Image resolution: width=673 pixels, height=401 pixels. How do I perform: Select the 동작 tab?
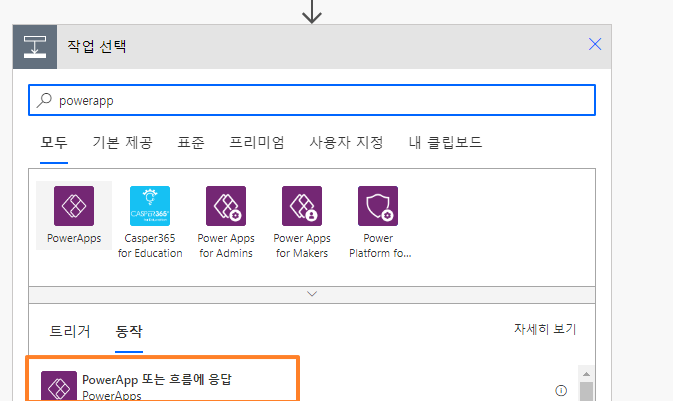pyautogui.click(x=129, y=331)
